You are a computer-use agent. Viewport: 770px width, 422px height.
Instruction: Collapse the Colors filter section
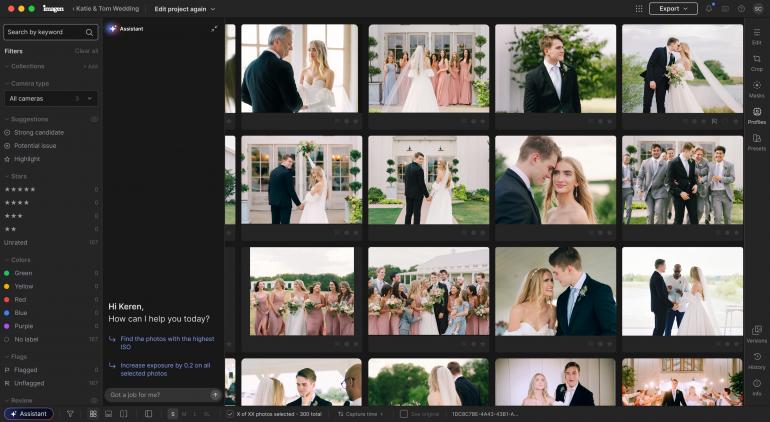[x=18, y=260]
